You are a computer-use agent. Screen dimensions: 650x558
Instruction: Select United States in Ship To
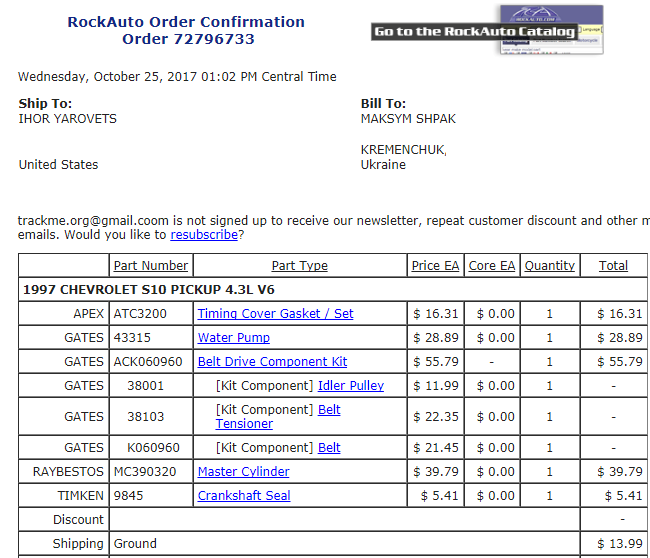pos(58,165)
